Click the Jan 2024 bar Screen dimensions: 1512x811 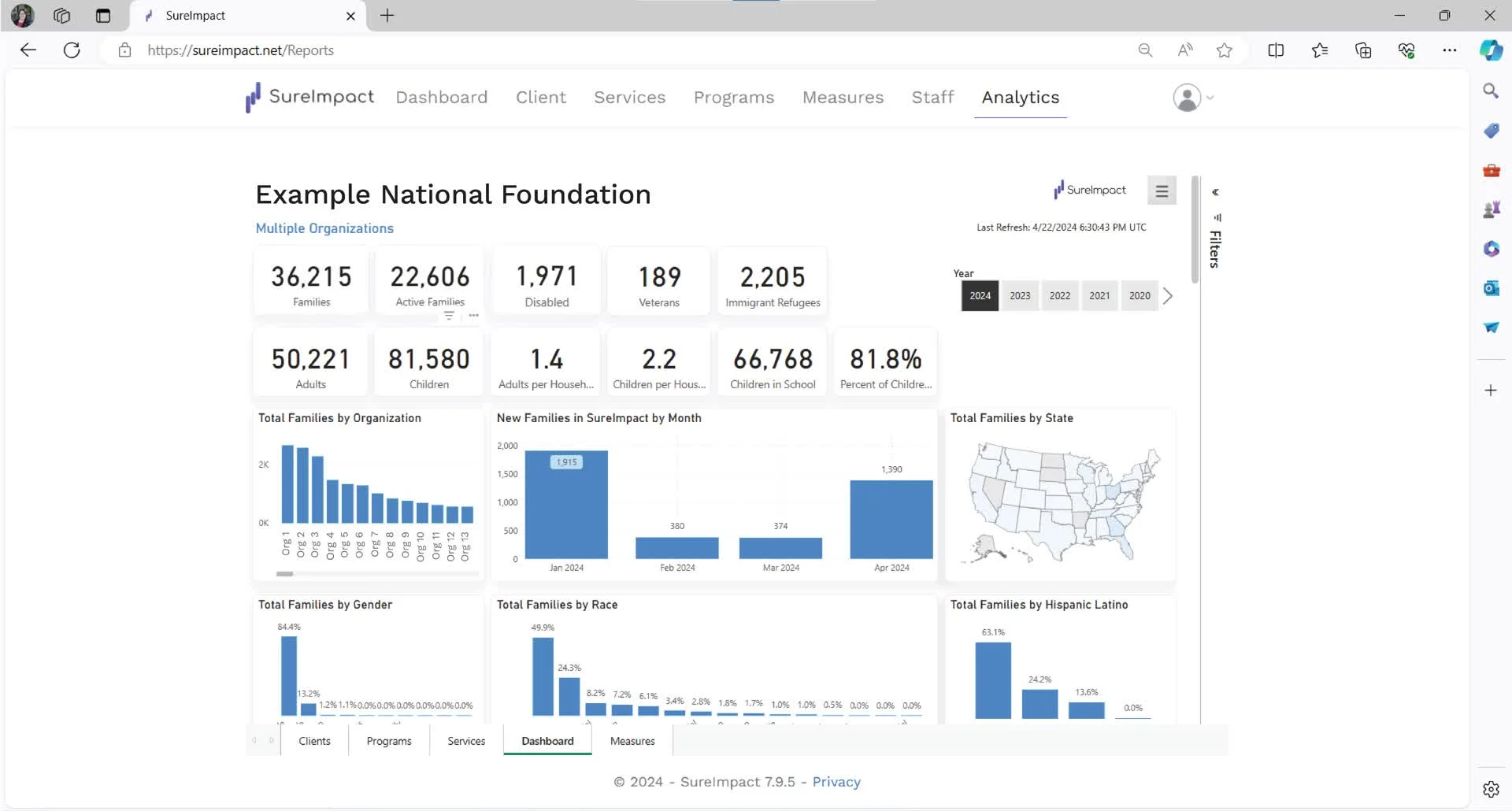(566, 505)
